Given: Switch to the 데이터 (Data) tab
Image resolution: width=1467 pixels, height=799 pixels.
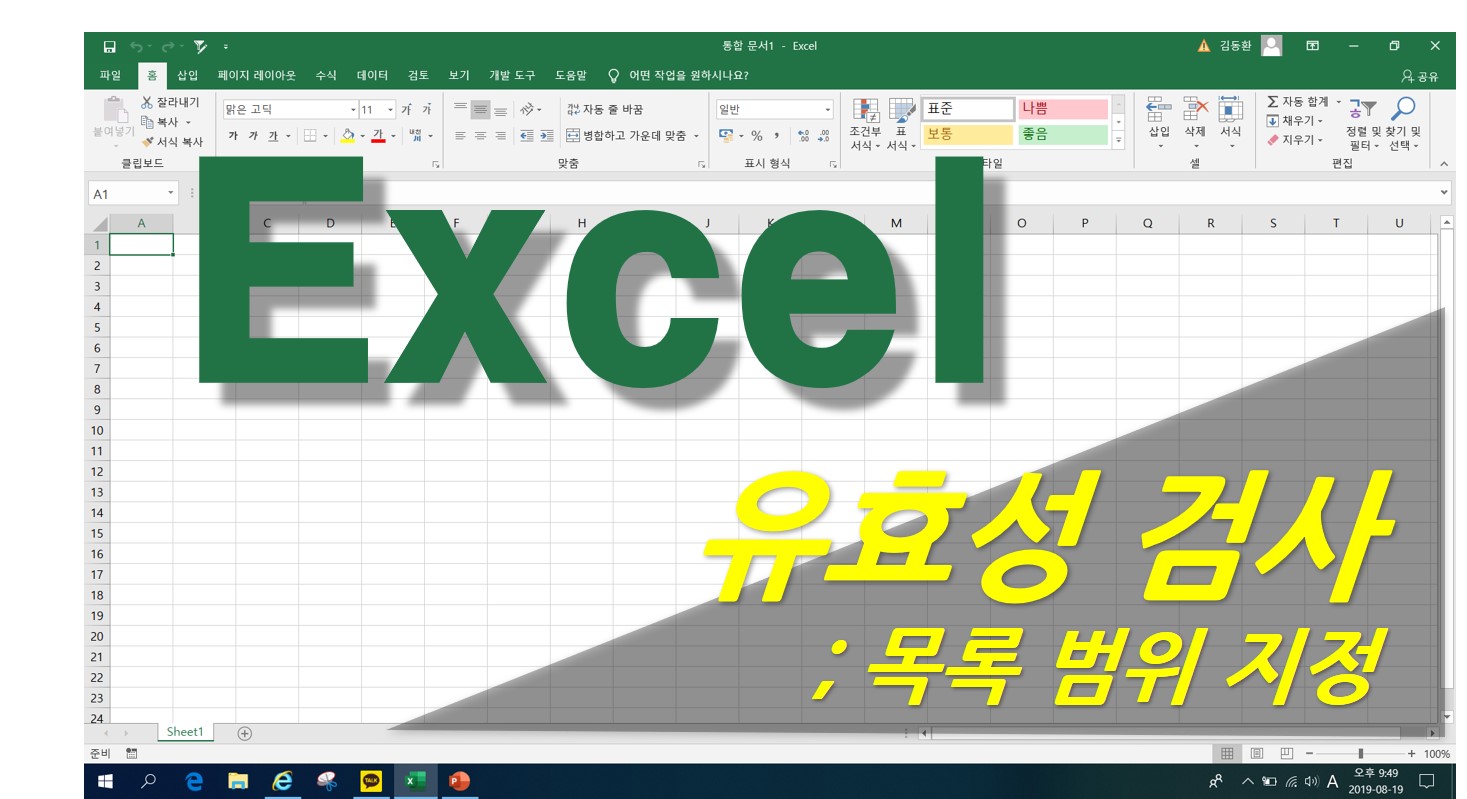Looking at the screenshot, I should [373, 75].
